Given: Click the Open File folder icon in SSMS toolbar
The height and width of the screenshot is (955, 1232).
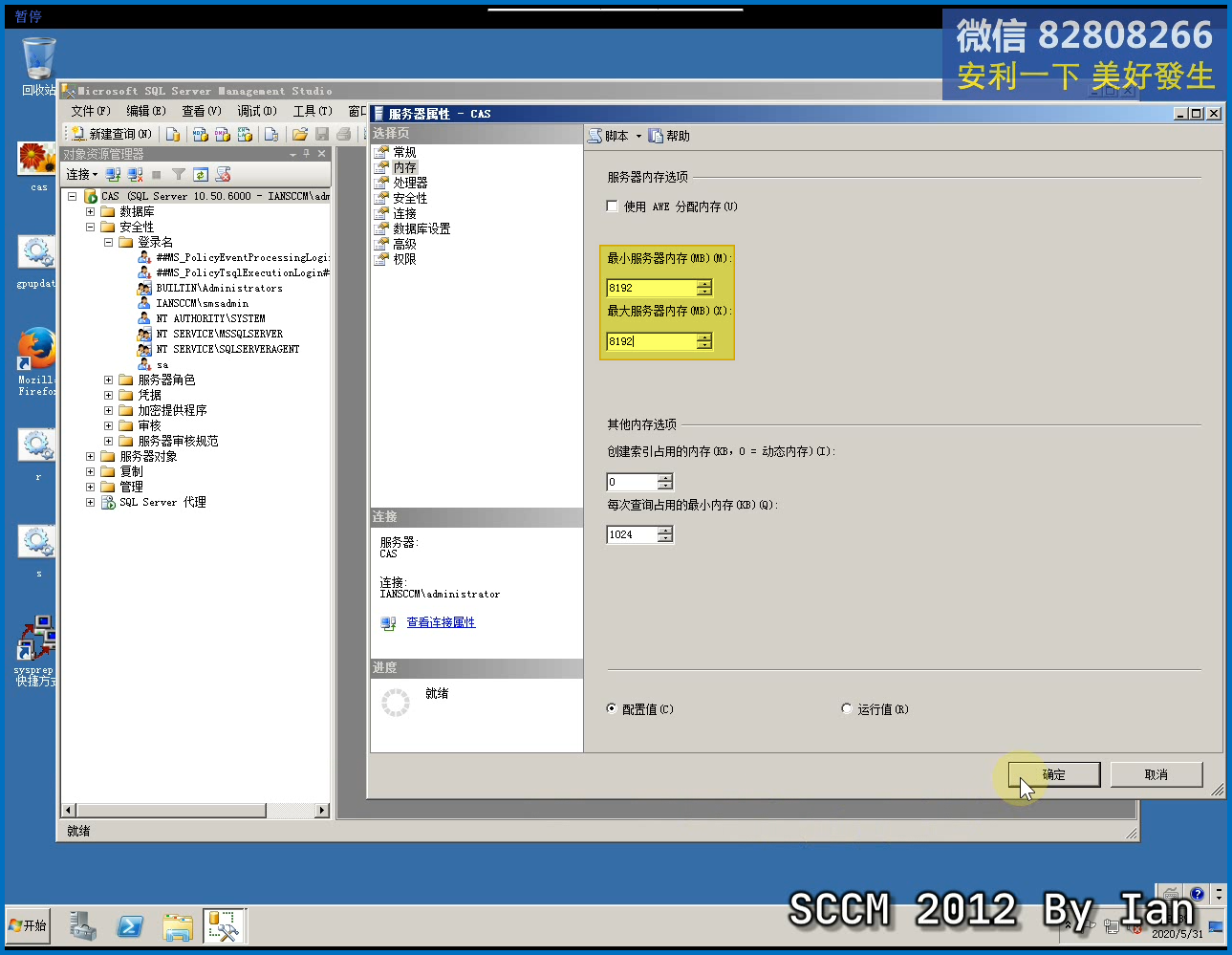Looking at the screenshot, I should 300,134.
